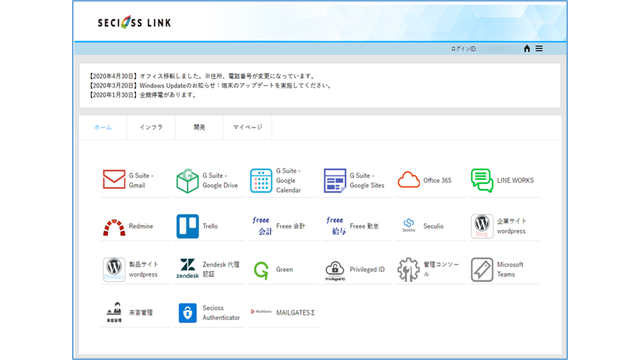This screenshot has width=640, height=360.
Task: Switch to the インフラ tab
Action: (x=151, y=127)
